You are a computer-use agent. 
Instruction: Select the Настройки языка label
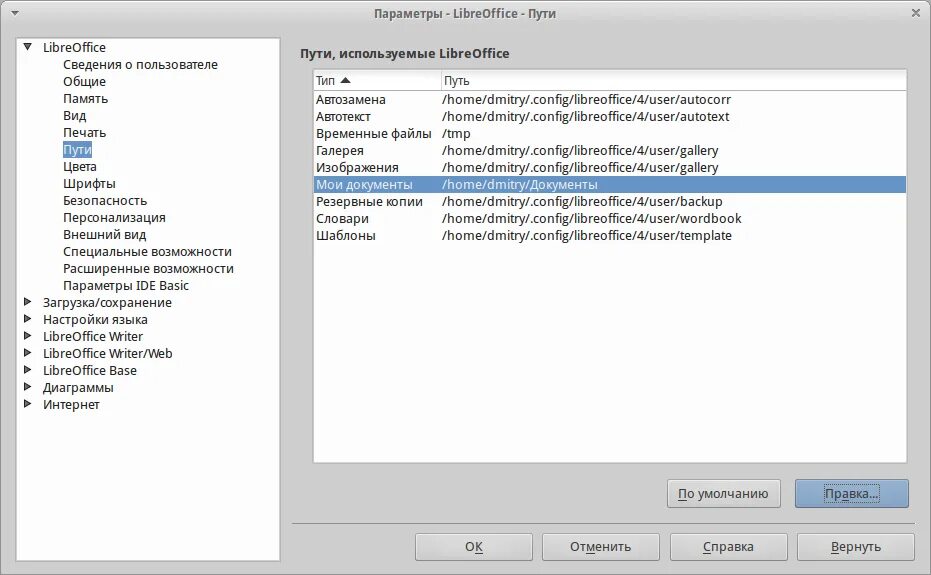[x=95, y=320]
